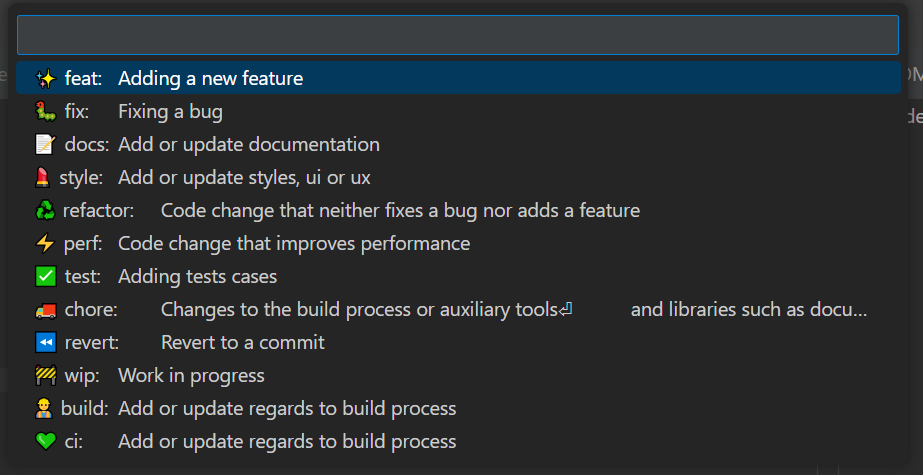Viewport: 923px width, 475px height.
Task: Click the green recycle icon for refactor
Action: coord(45,210)
